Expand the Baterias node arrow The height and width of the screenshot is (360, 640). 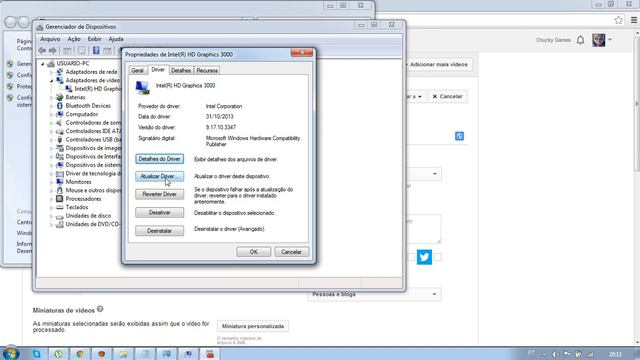click(x=51, y=98)
